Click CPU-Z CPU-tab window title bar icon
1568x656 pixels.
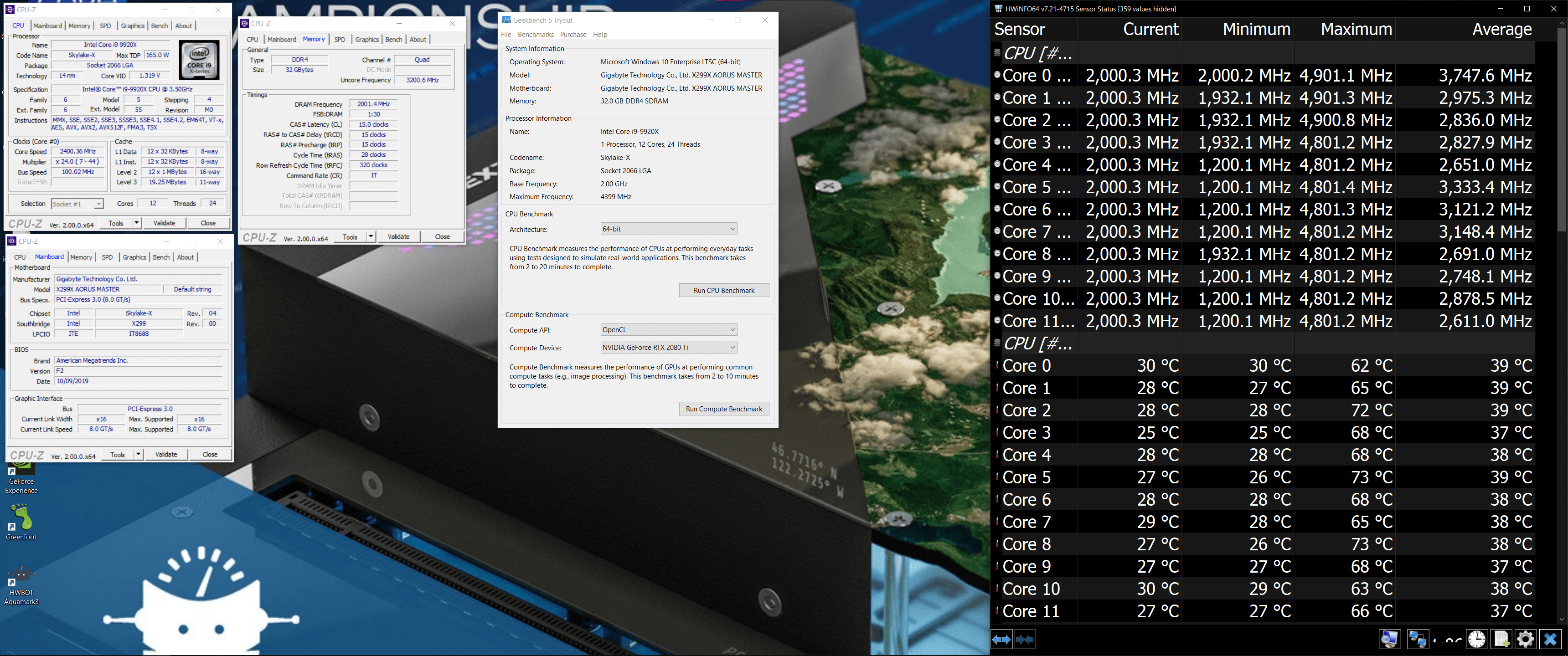click(10, 10)
